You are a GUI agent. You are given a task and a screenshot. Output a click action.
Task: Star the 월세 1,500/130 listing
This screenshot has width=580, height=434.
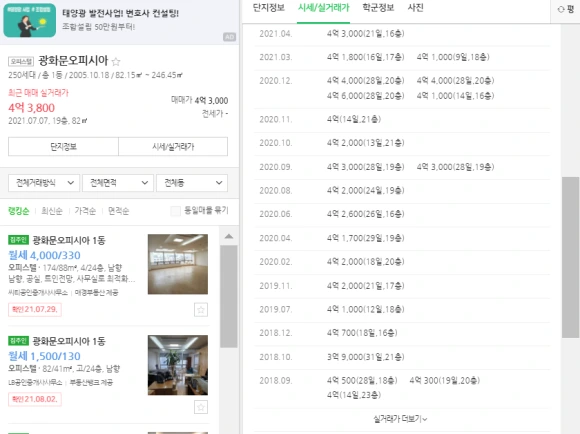tap(201, 407)
